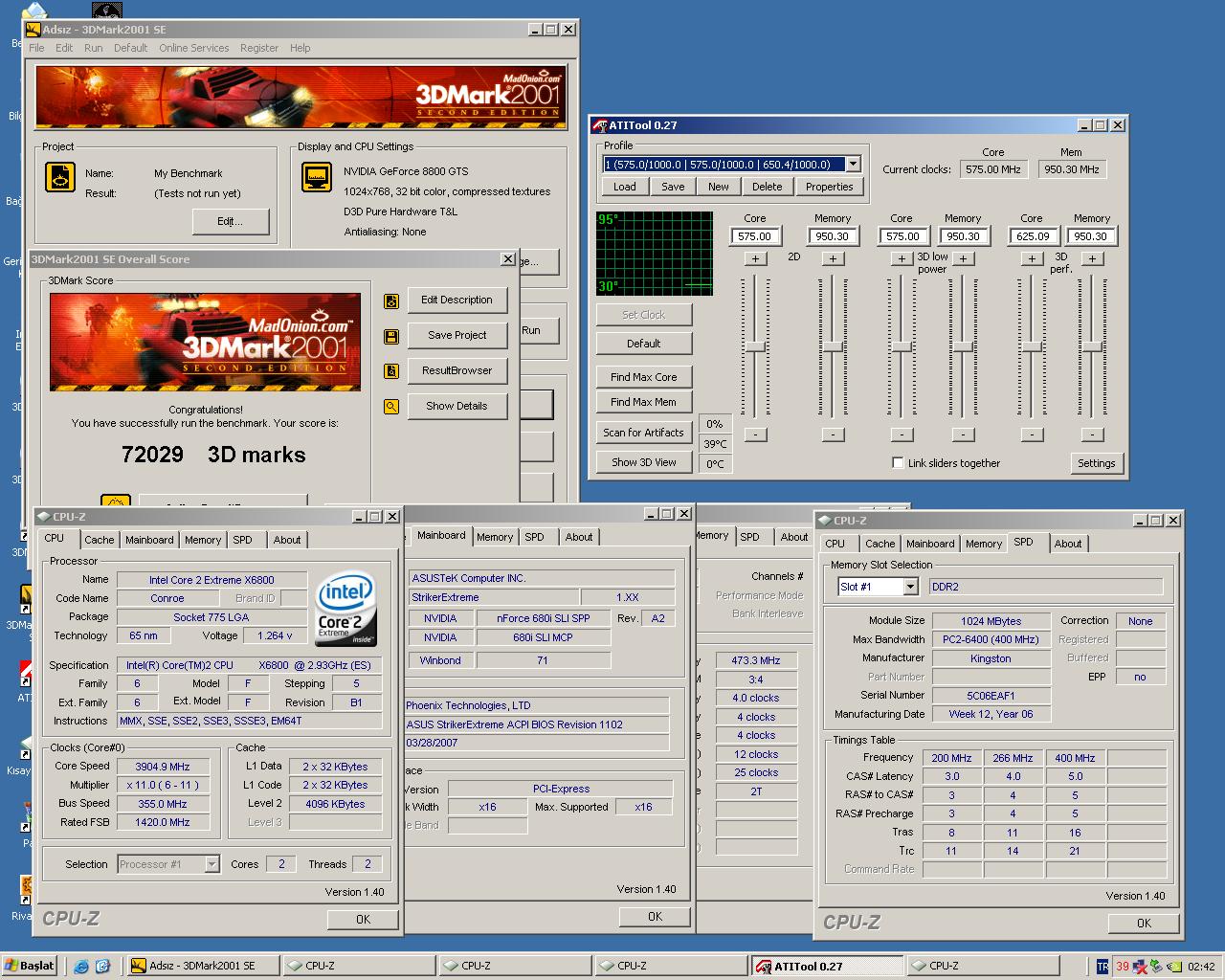Open the Processor #1 selection dropdown
The height and width of the screenshot is (980, 1225).
coord(212,864)
